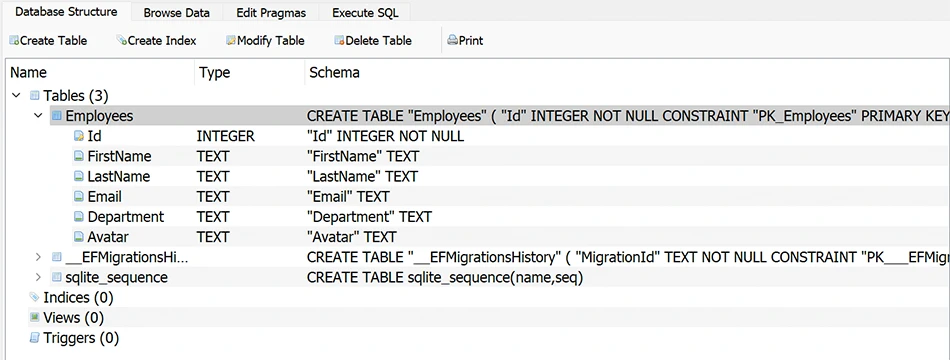Click the CREATE TABLE "Employees" schema text

coord(628,115)
